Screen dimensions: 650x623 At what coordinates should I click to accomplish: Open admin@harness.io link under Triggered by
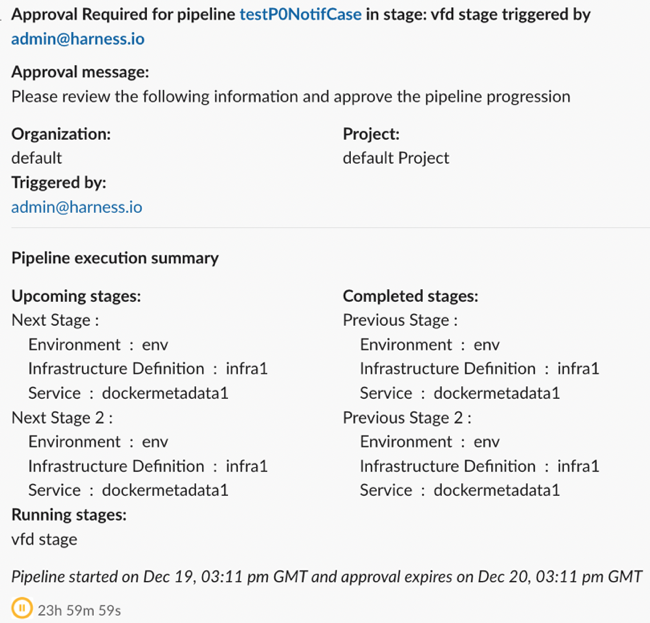(76, 207)
